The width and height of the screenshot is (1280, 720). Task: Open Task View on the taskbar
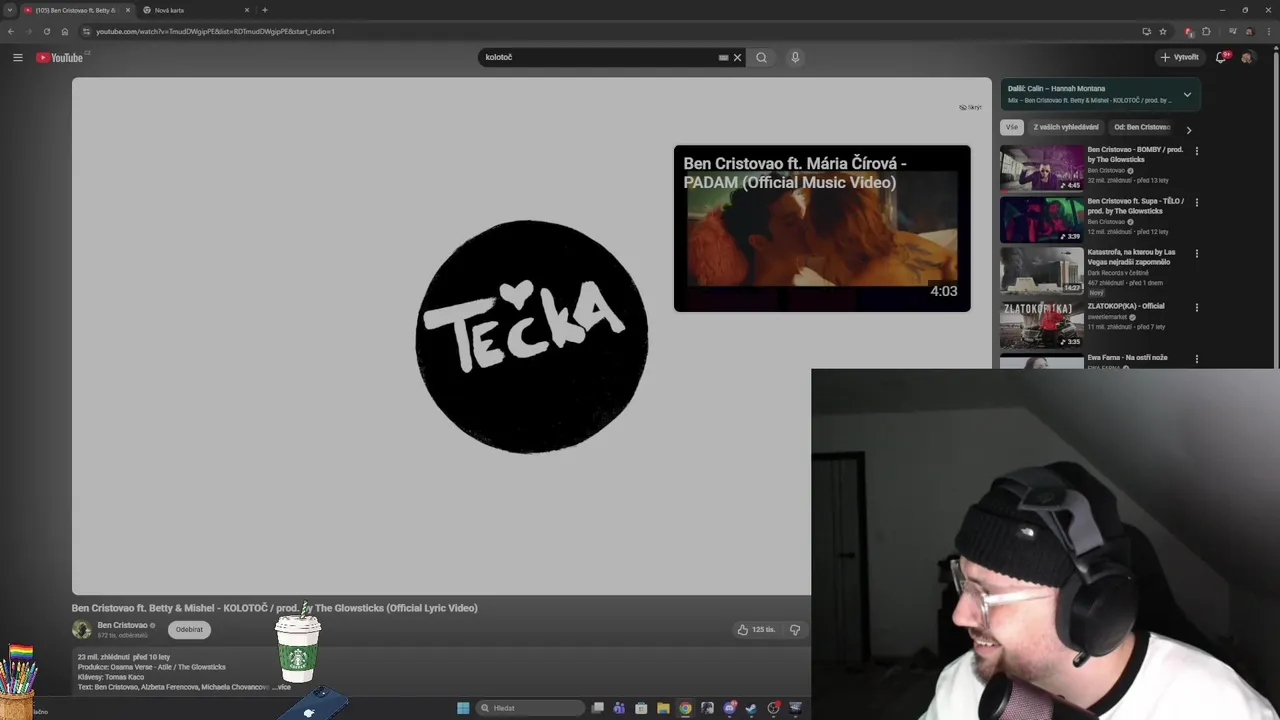click(x=597, y=708)
